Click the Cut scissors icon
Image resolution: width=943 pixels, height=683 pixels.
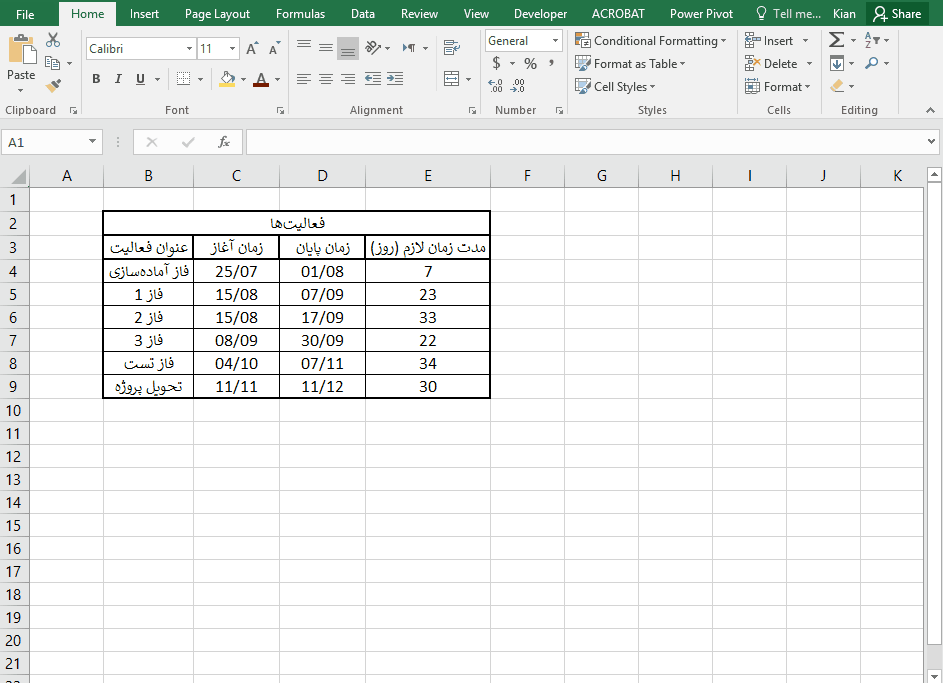pos(53,40)
